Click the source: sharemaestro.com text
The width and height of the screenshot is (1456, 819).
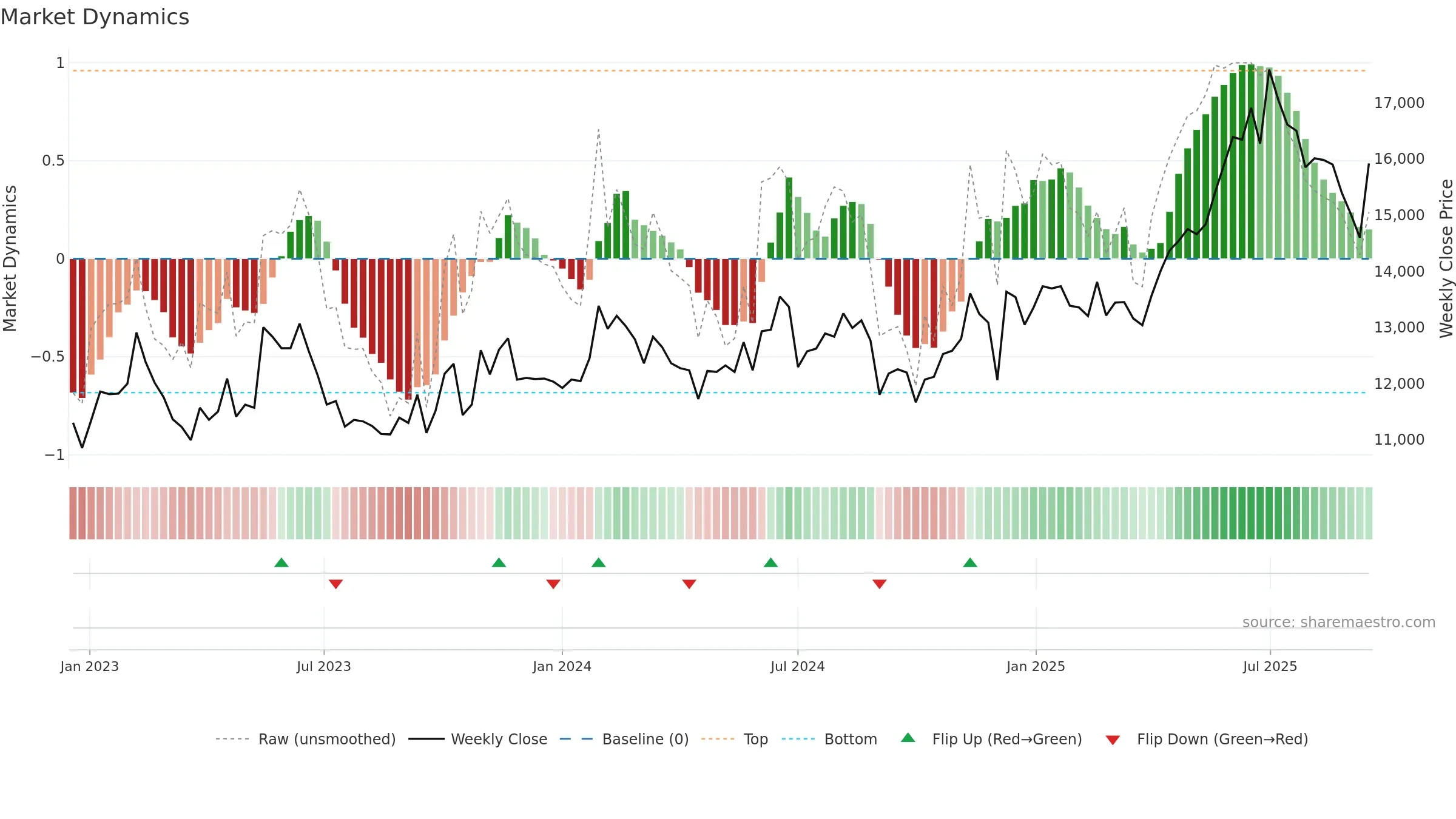click(1339, 622)
